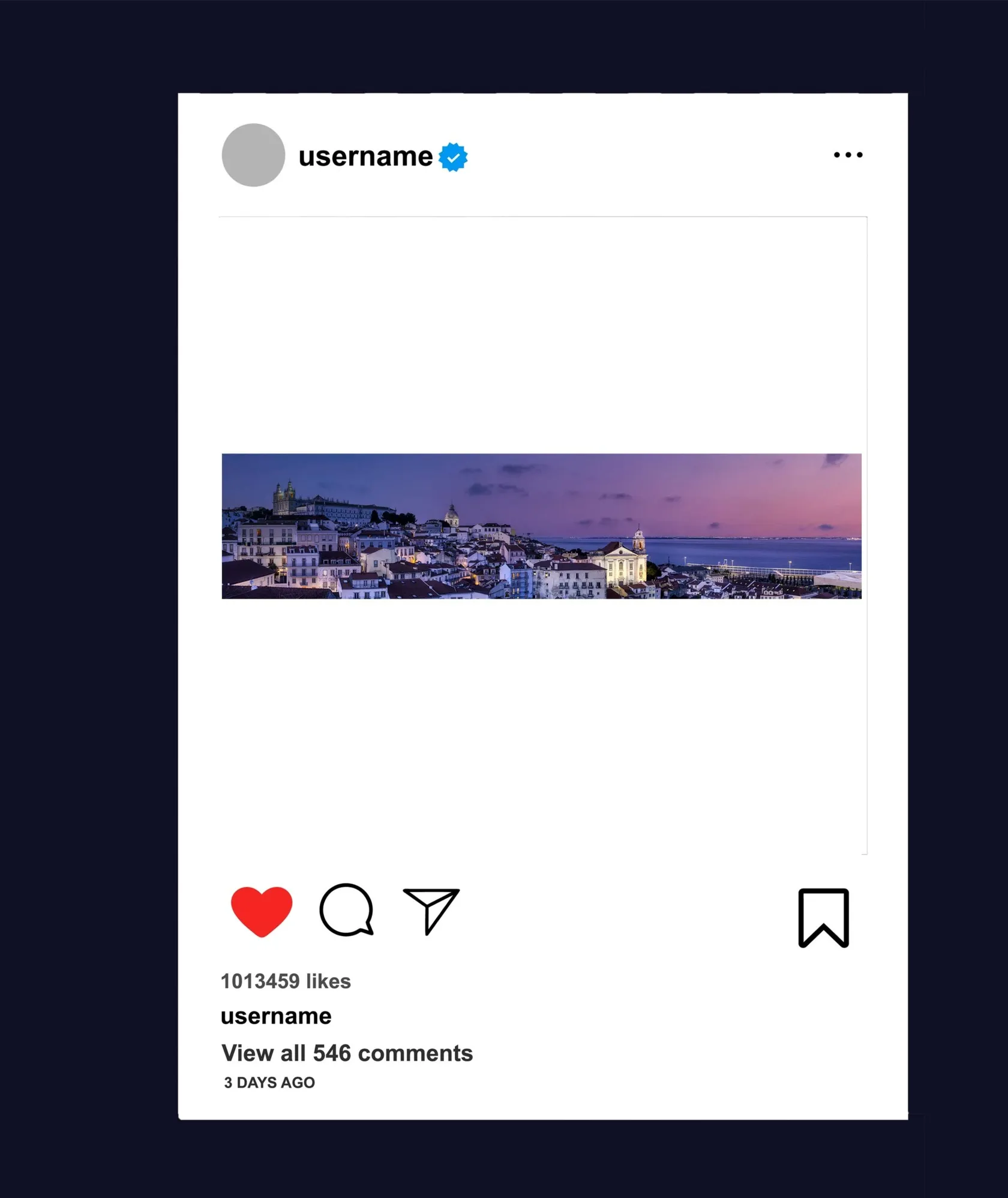The height and width of the screenshot is (1198, 1008).
Task: Open the panoramic city skyline photo
Action: coord(541,526)
